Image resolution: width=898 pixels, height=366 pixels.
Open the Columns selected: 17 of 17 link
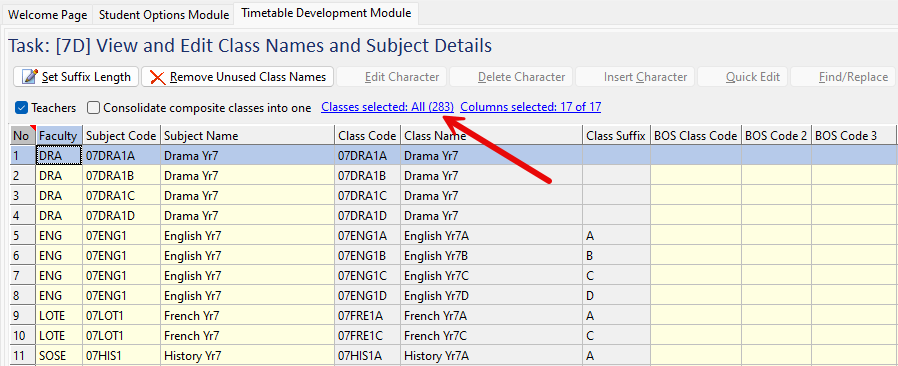click(x=531, y=107)
